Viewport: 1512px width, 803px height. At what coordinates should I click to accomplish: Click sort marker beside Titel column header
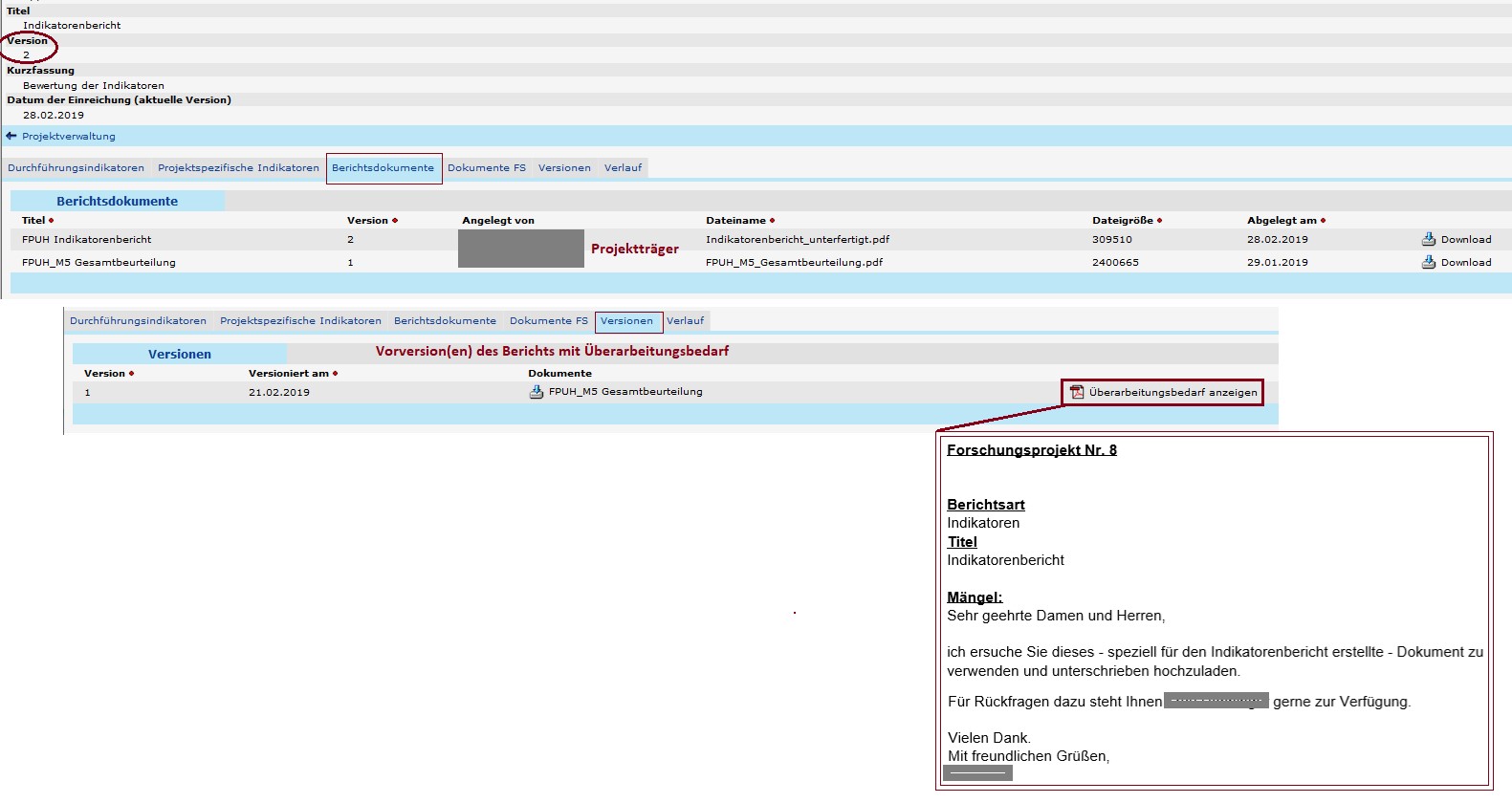click(52, 221)
